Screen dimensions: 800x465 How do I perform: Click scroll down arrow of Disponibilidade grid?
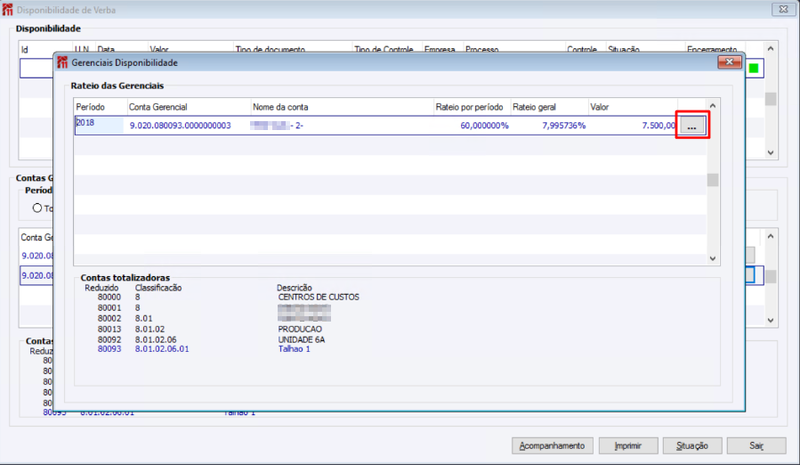tap(770, 152)
